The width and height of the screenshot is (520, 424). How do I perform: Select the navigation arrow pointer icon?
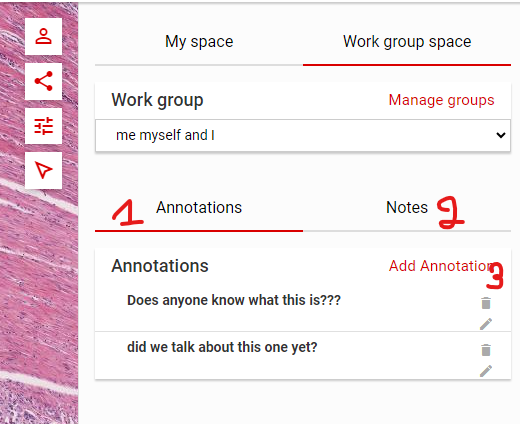(43, 170)
